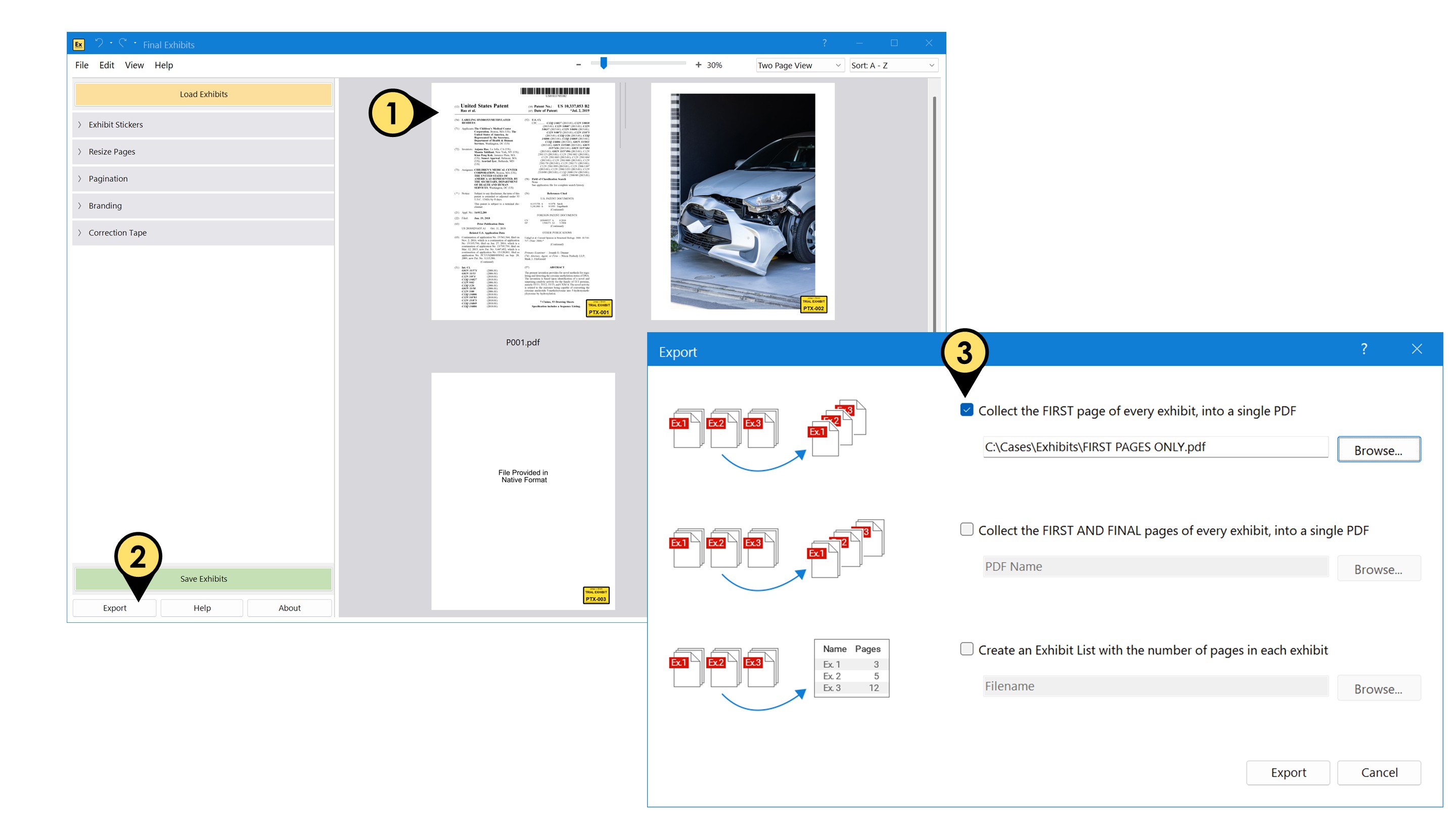Zoom in using the plus icon
1456x819 pixels.
coord(698,64)
